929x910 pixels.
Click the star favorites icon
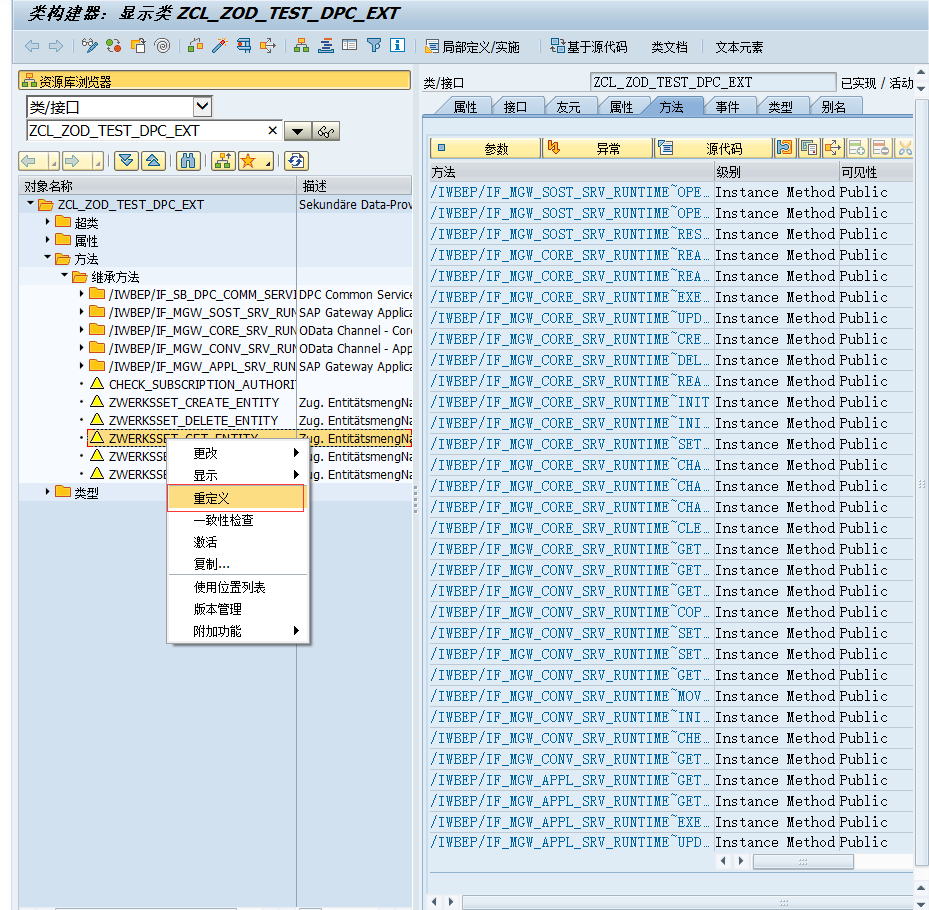249,161
